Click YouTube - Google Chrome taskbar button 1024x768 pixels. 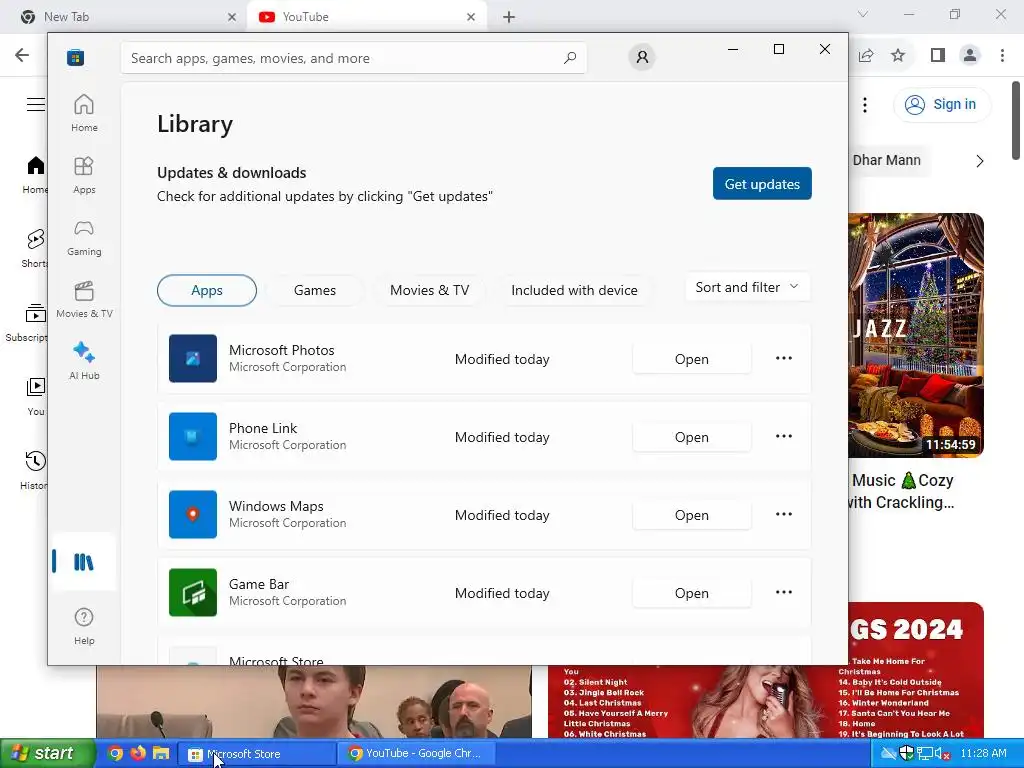(x=417, y=754)
